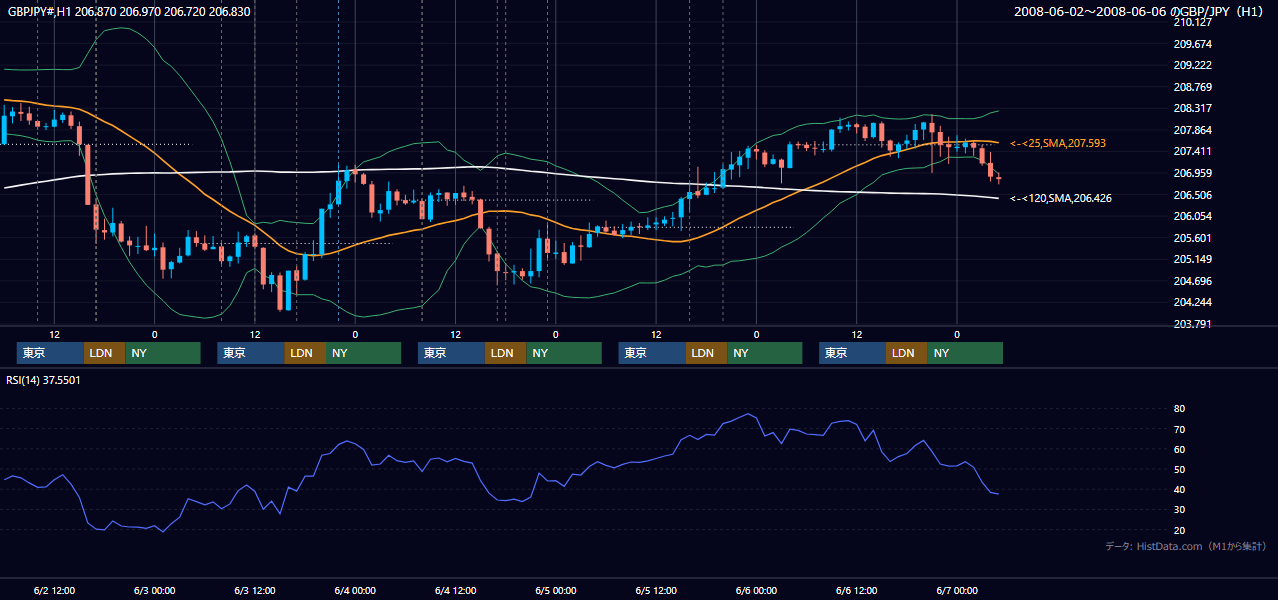Image resolution: width=1278 pixels, height=600 pixels.
Task: Click the 205.601 price axis label
Action: (1192, 238)
